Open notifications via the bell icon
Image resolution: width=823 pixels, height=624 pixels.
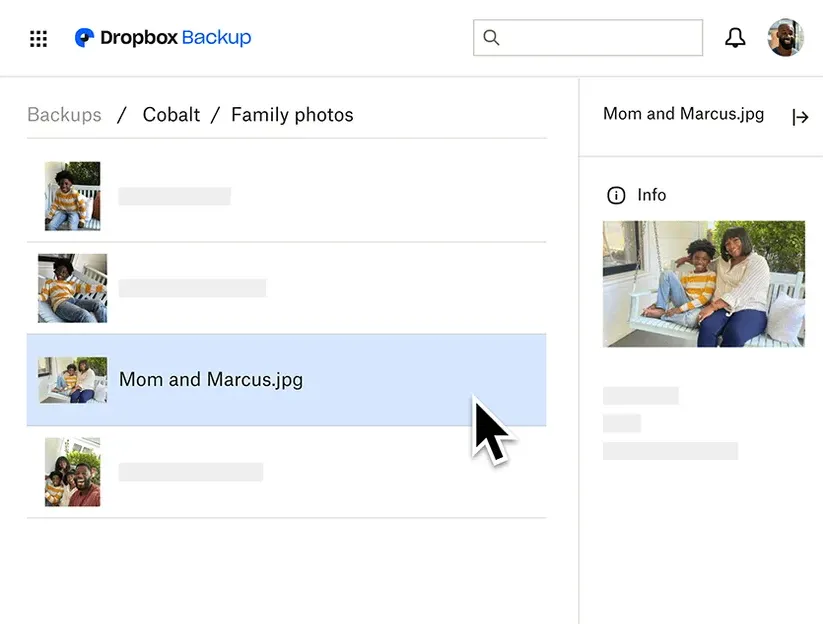735,38
